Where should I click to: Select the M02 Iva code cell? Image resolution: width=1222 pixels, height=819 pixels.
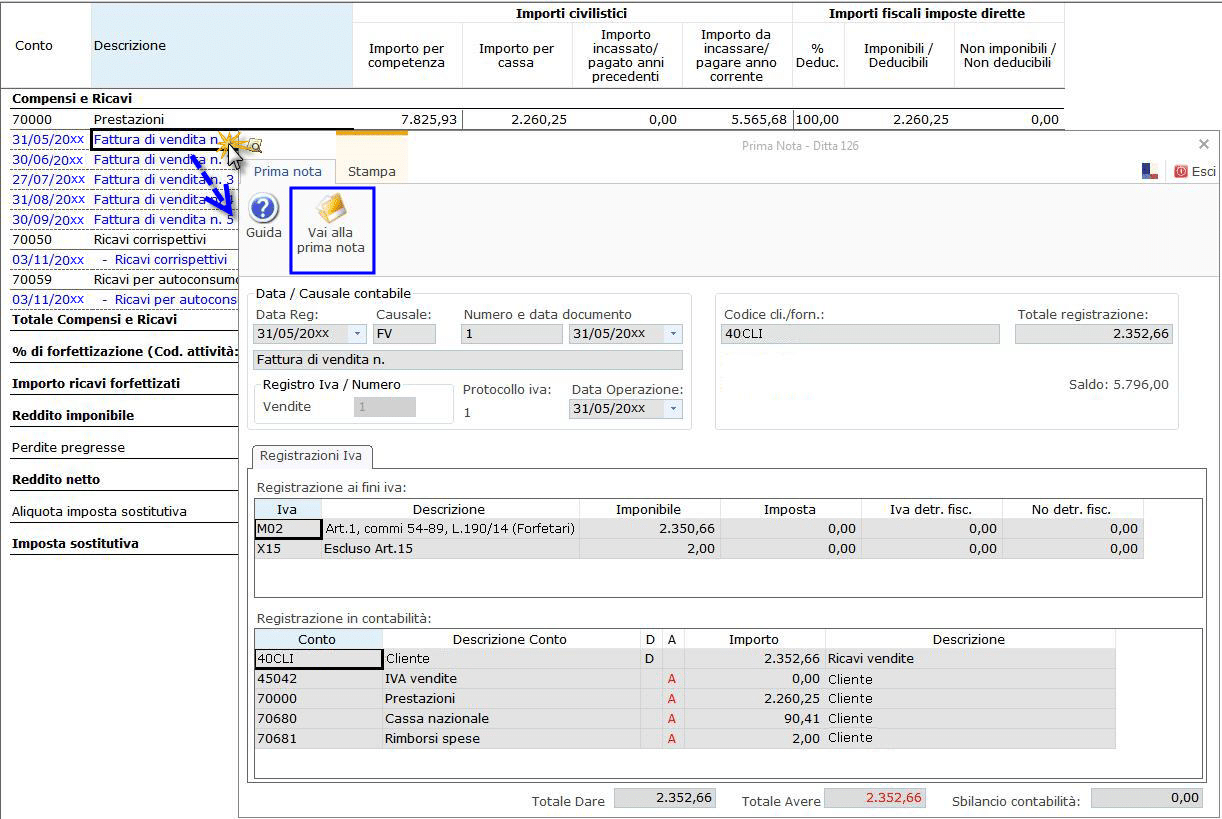point(288,529)
